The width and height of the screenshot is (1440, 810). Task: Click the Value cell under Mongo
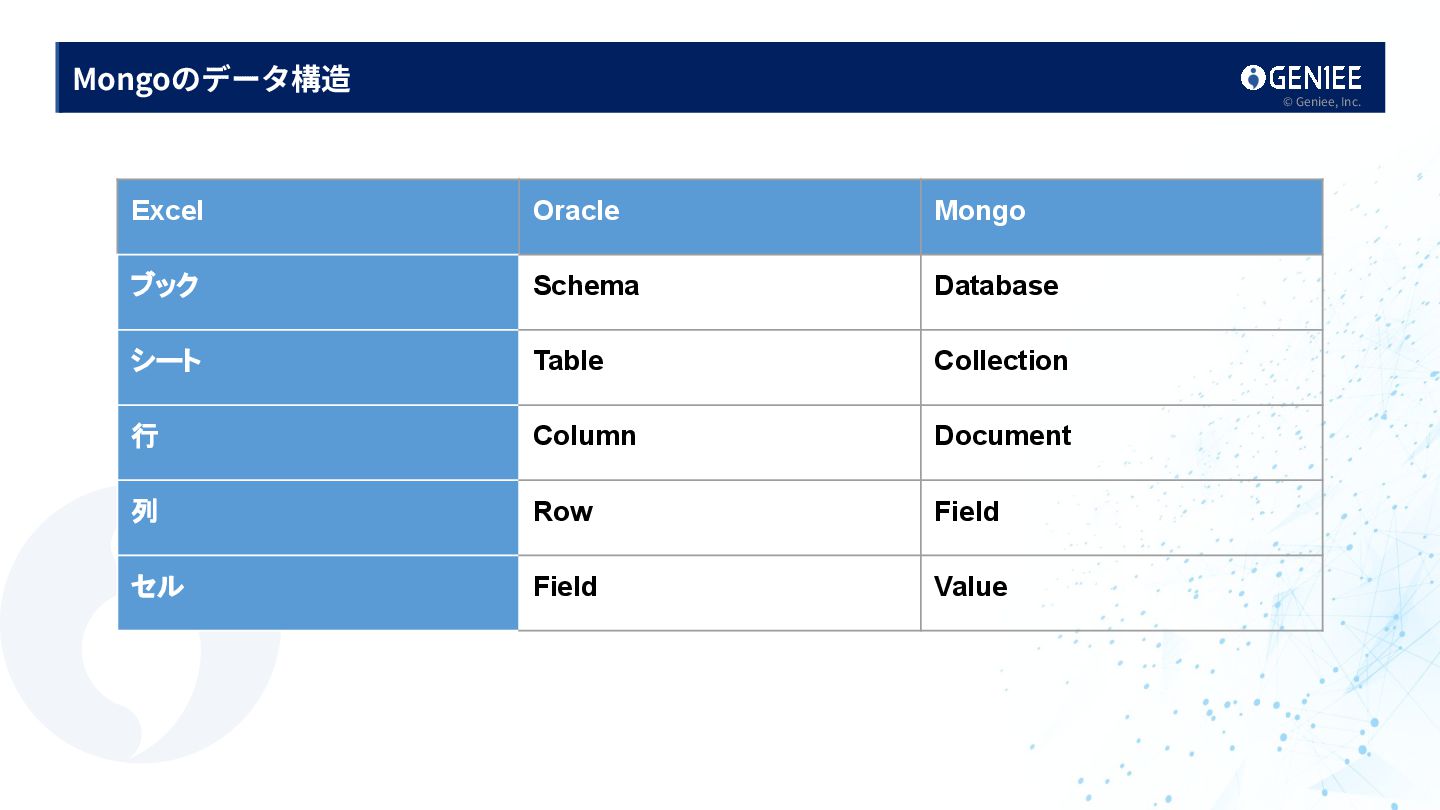(1121, 592)
